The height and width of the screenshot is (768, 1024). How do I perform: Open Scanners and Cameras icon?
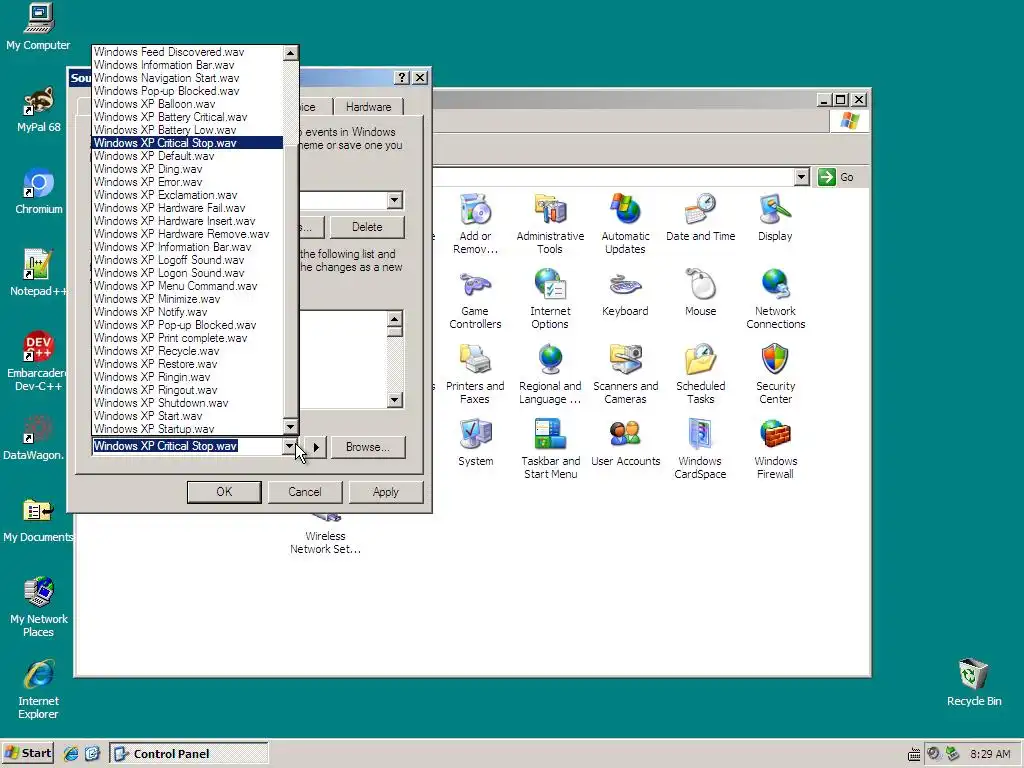[x=625, y=374]
